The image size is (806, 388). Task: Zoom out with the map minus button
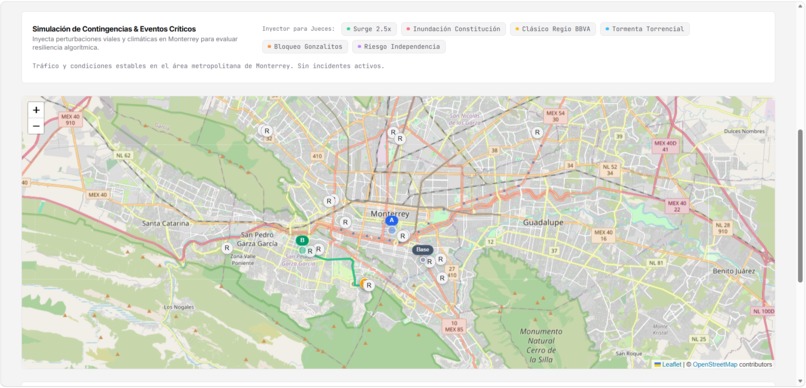tap(36, 126)
